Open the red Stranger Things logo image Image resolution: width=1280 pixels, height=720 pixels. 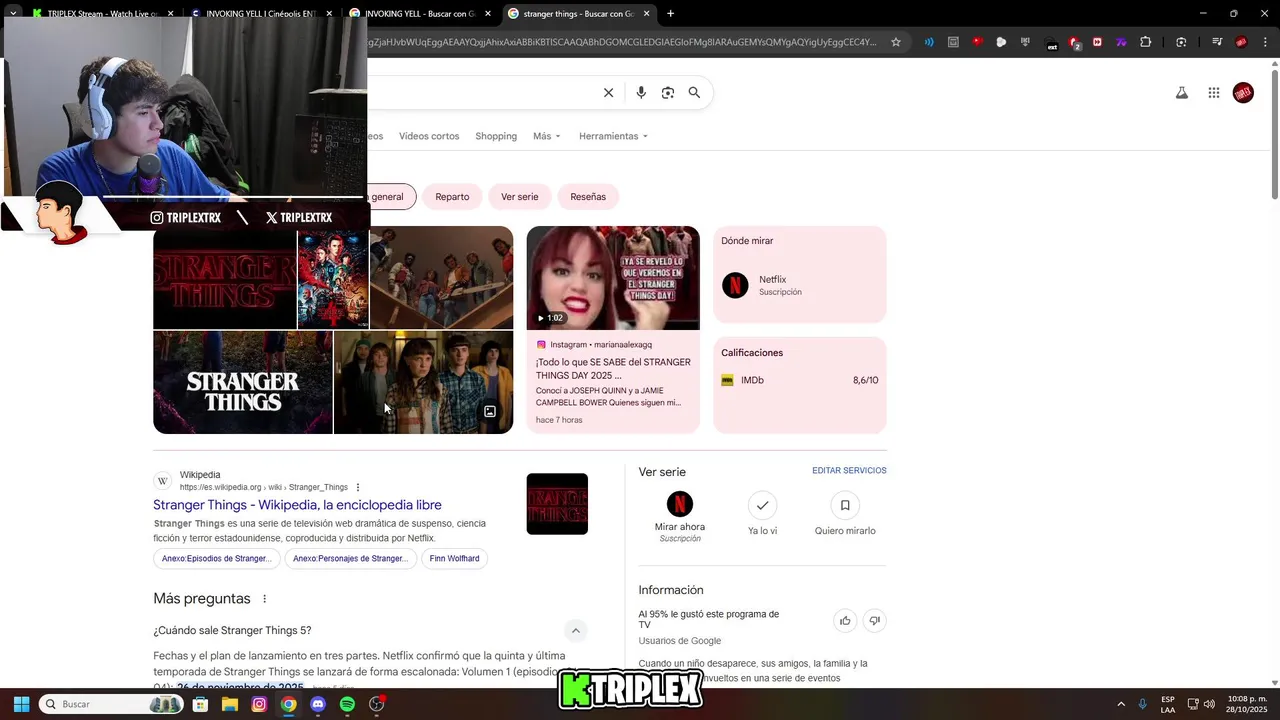click(224, 278)
